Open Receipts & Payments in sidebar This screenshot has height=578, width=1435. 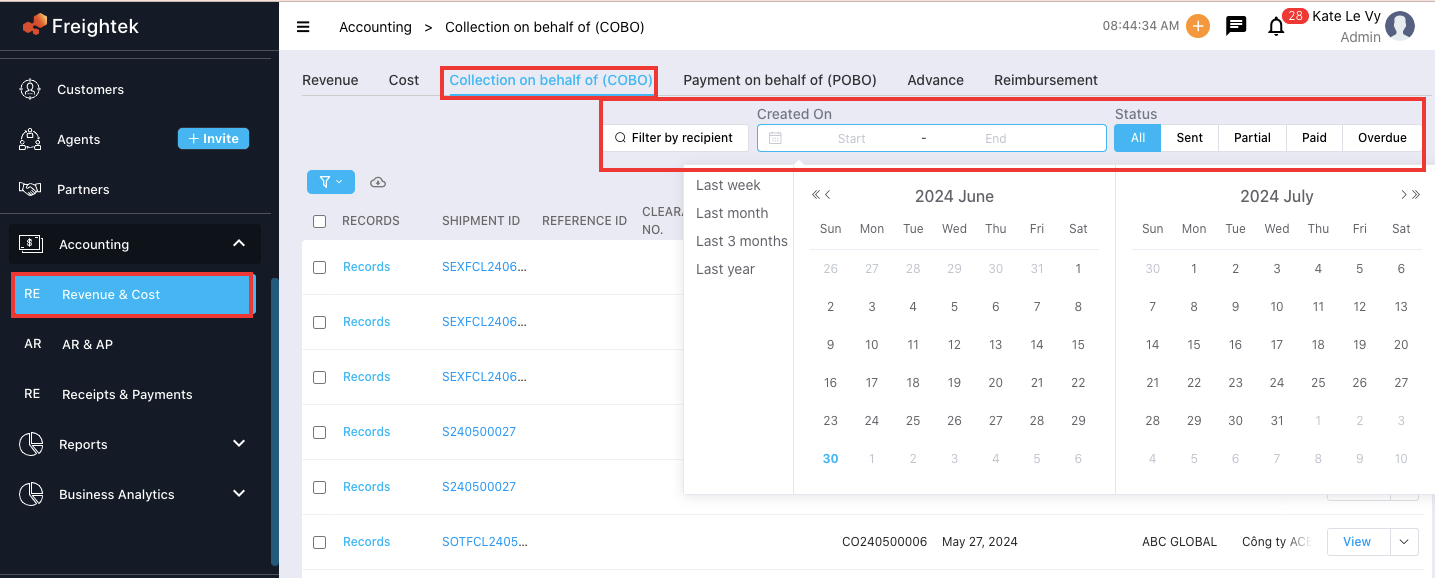127,394
